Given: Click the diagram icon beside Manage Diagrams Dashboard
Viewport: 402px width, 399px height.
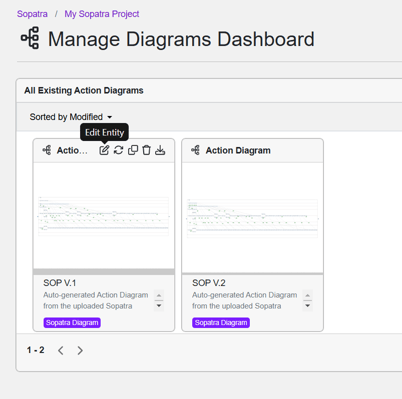Looking at the screenshot, I should 30,38.
